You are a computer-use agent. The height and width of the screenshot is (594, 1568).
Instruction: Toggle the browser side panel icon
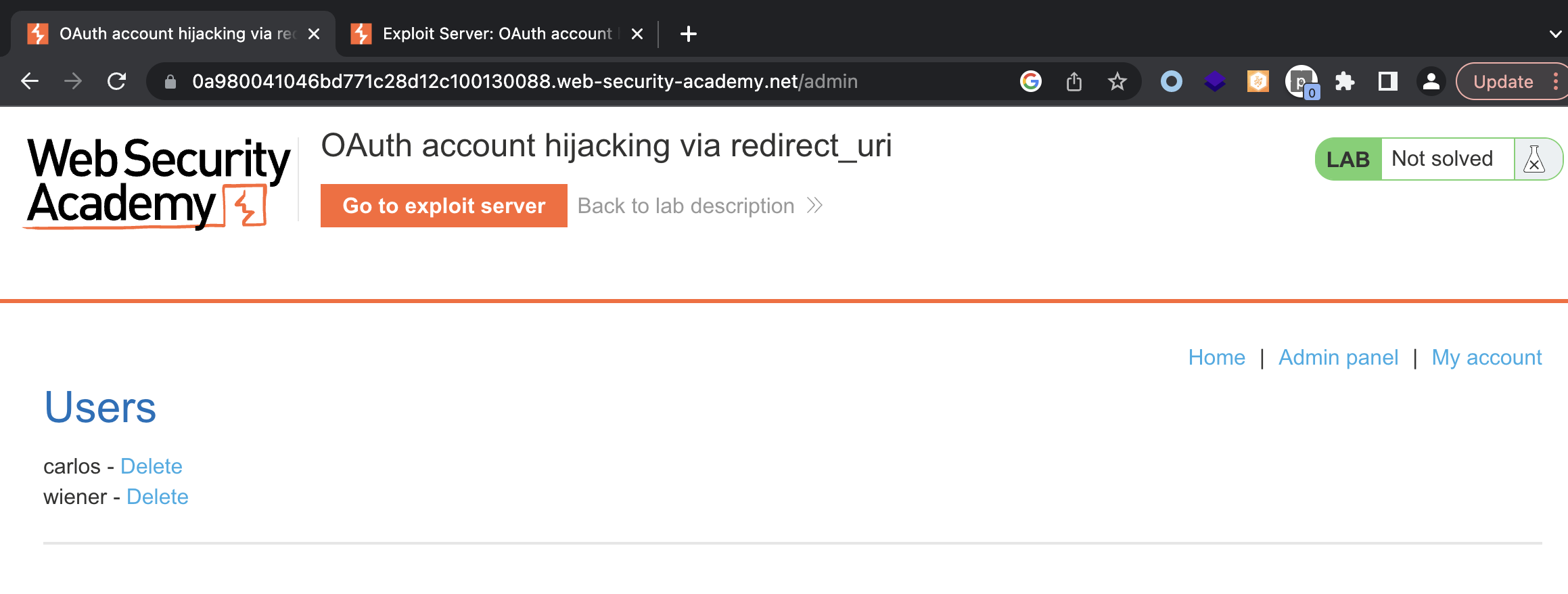(x=1387, y=82)
